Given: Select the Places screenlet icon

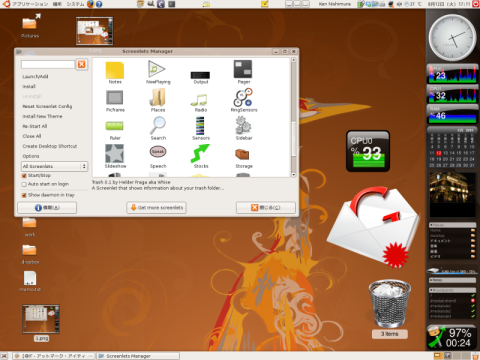Looking at the screenshot, I should coord(158,97).
